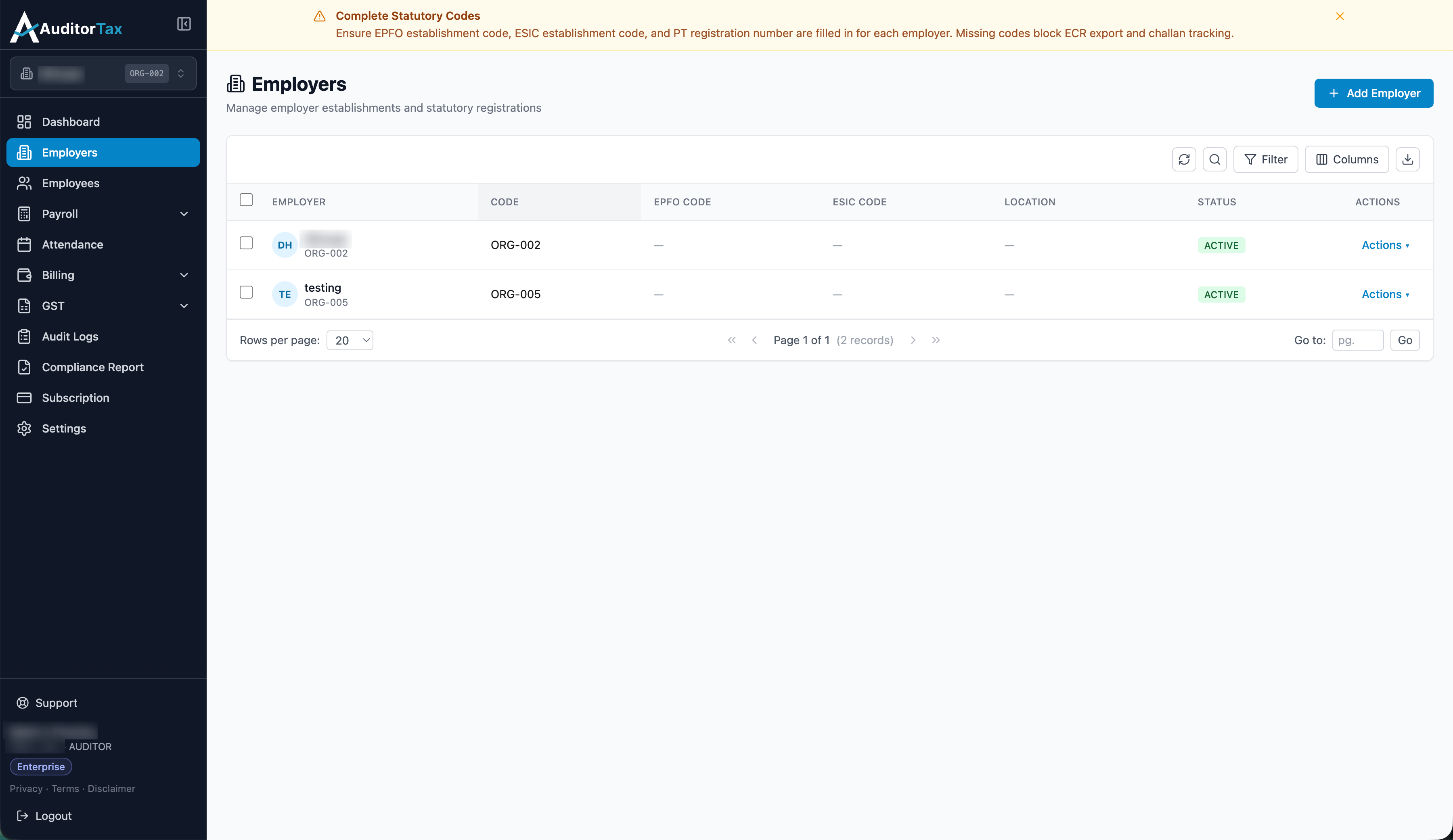Click the download export icon
The image size is (1453, 840).
1407,159
